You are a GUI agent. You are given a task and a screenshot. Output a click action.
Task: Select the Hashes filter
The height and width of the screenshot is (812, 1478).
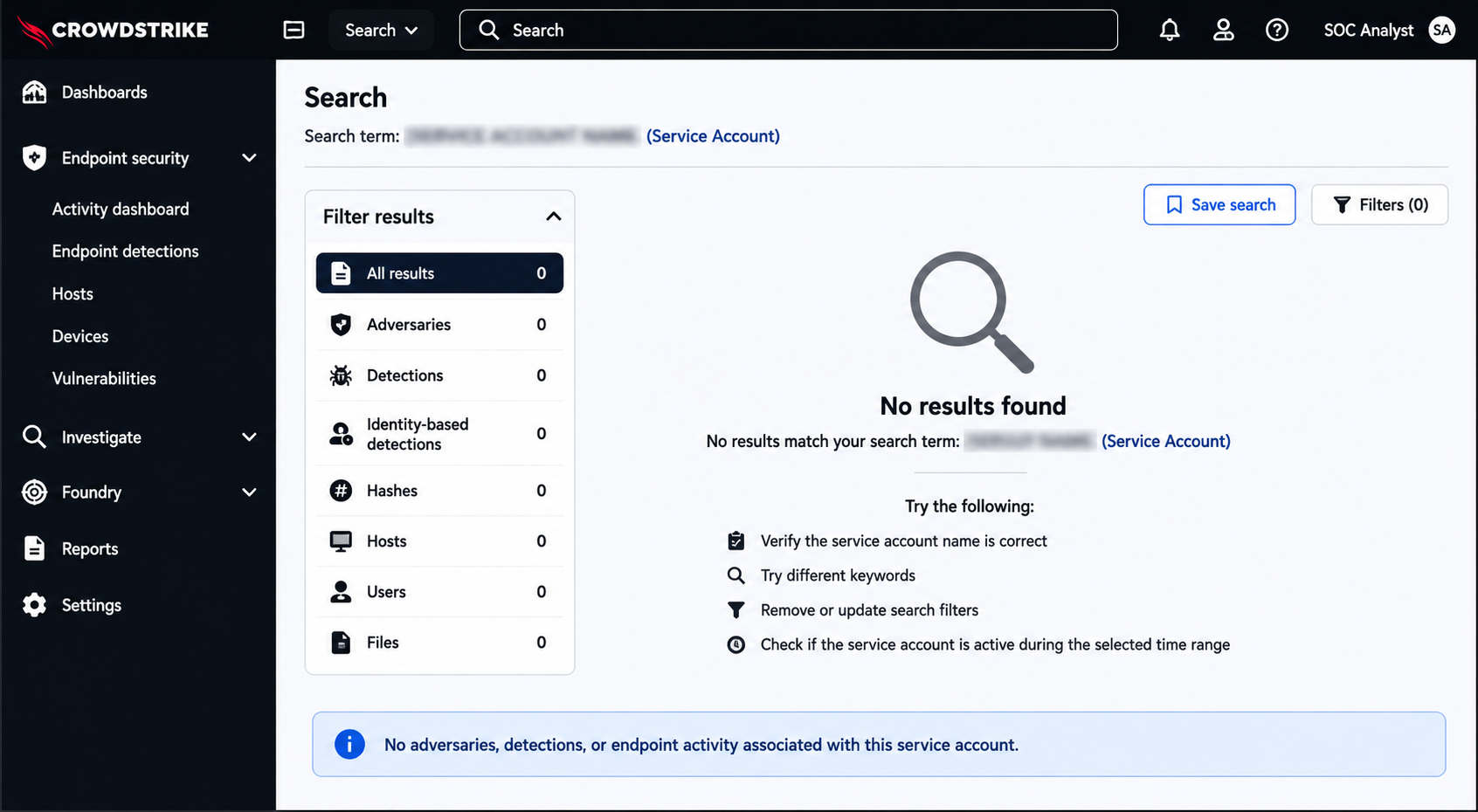(439, 491)
